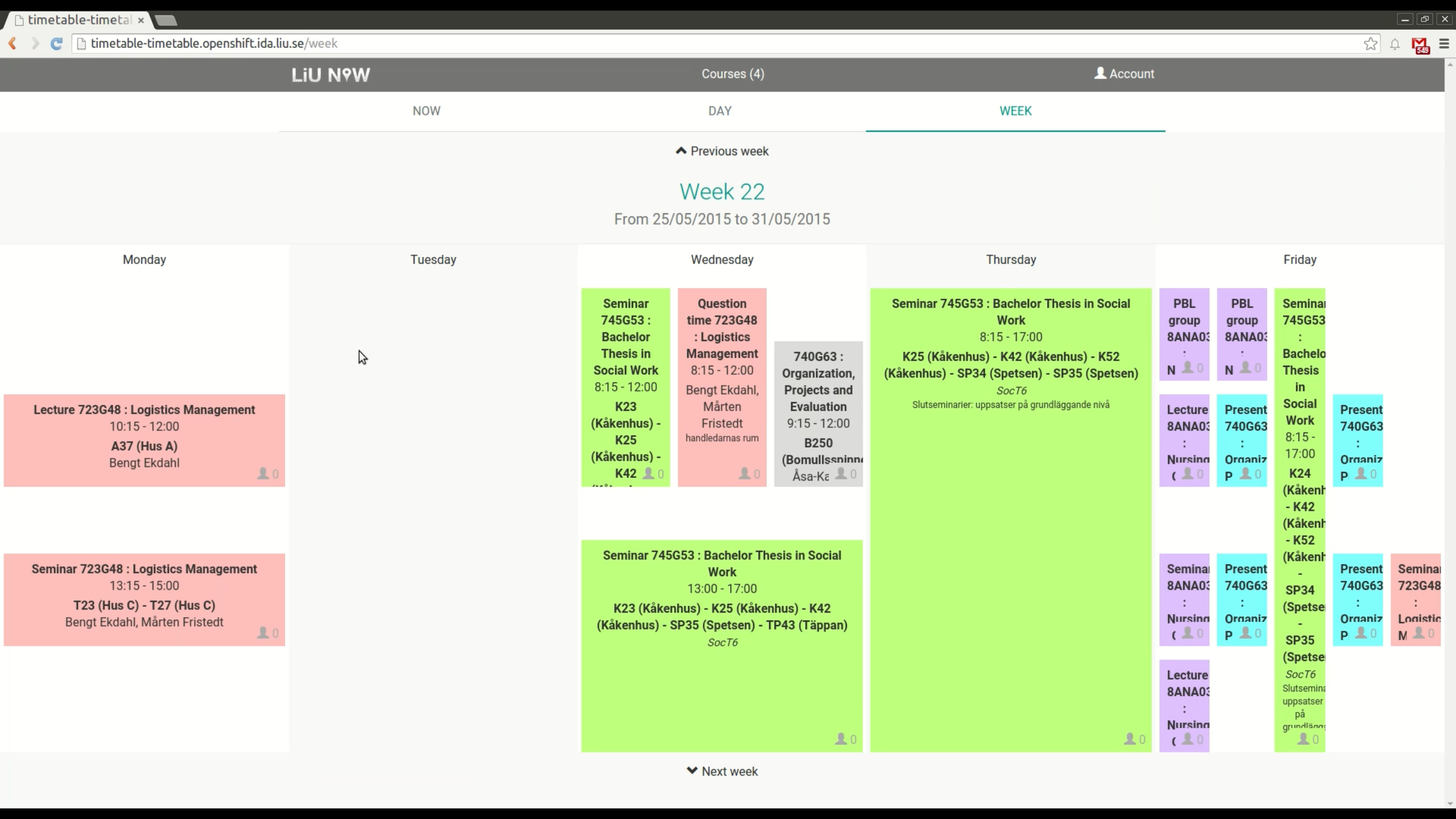Switch to the NOW tab
The height and width of the screenshot is (819, 1456).
click(427, 111)
